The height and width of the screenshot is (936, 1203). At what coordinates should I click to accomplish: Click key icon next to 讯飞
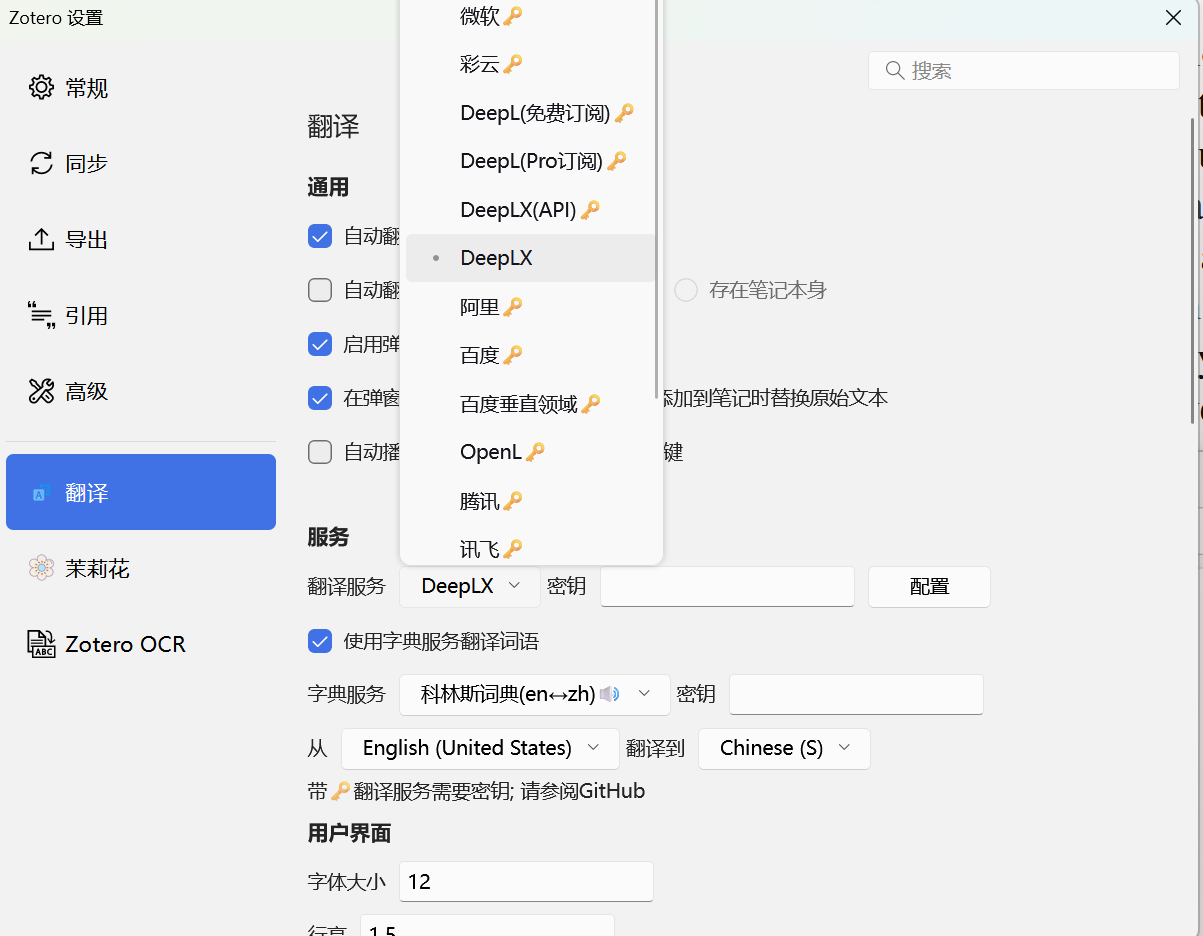coord(513,548)
